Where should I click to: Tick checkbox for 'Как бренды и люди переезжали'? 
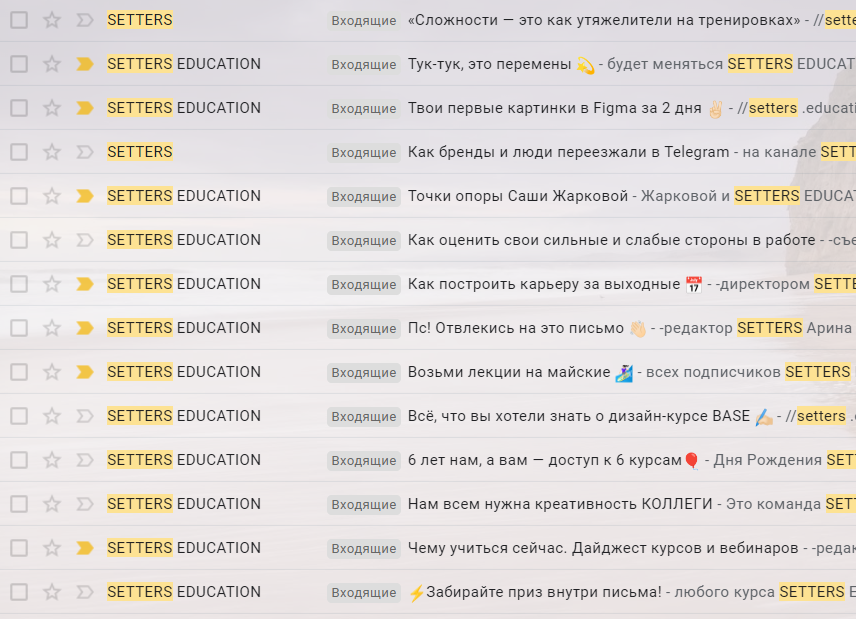(x=19, y=152)
